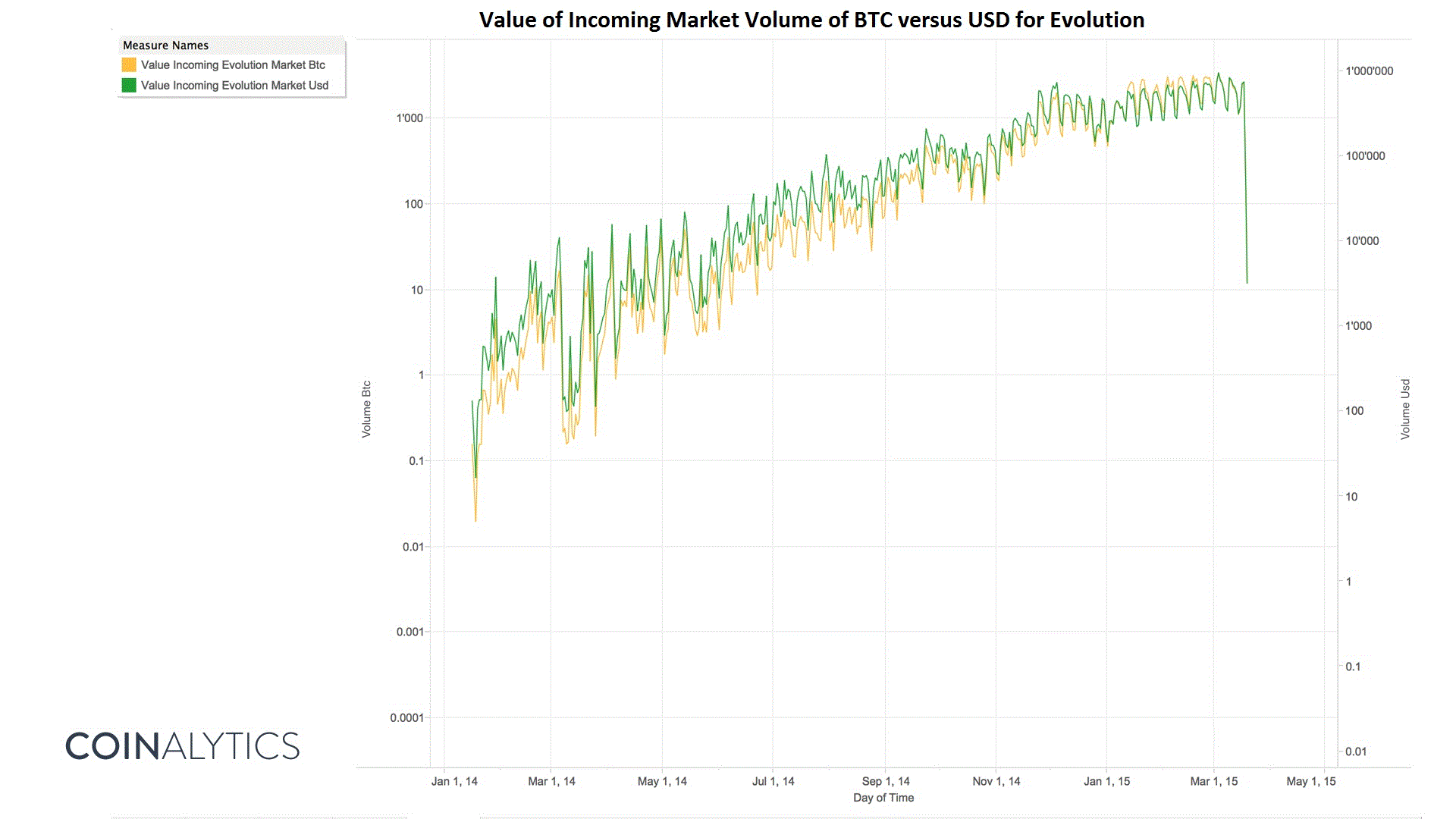Click the chart title about Evolution market volume

811,20
